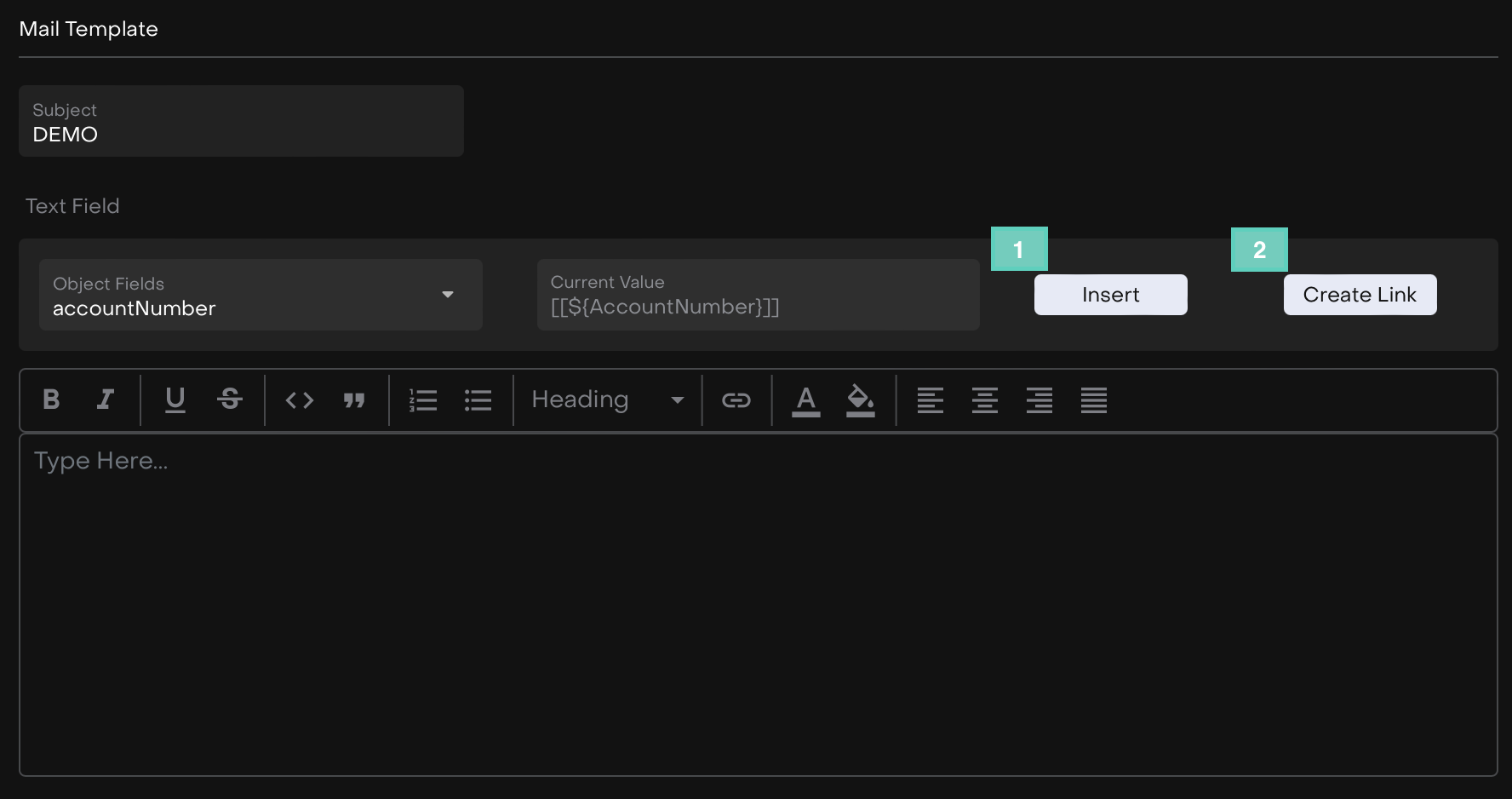Apply strikethrough formatting
Viewport: 1512px width, 799px height.
pos(230,399)
